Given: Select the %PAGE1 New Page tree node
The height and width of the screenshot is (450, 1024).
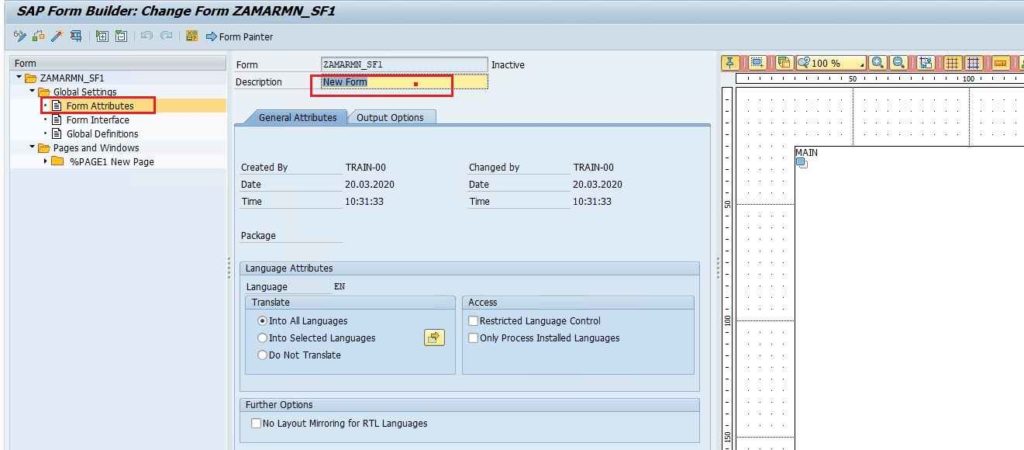Looking at the screenshot, I should [111, 161].
